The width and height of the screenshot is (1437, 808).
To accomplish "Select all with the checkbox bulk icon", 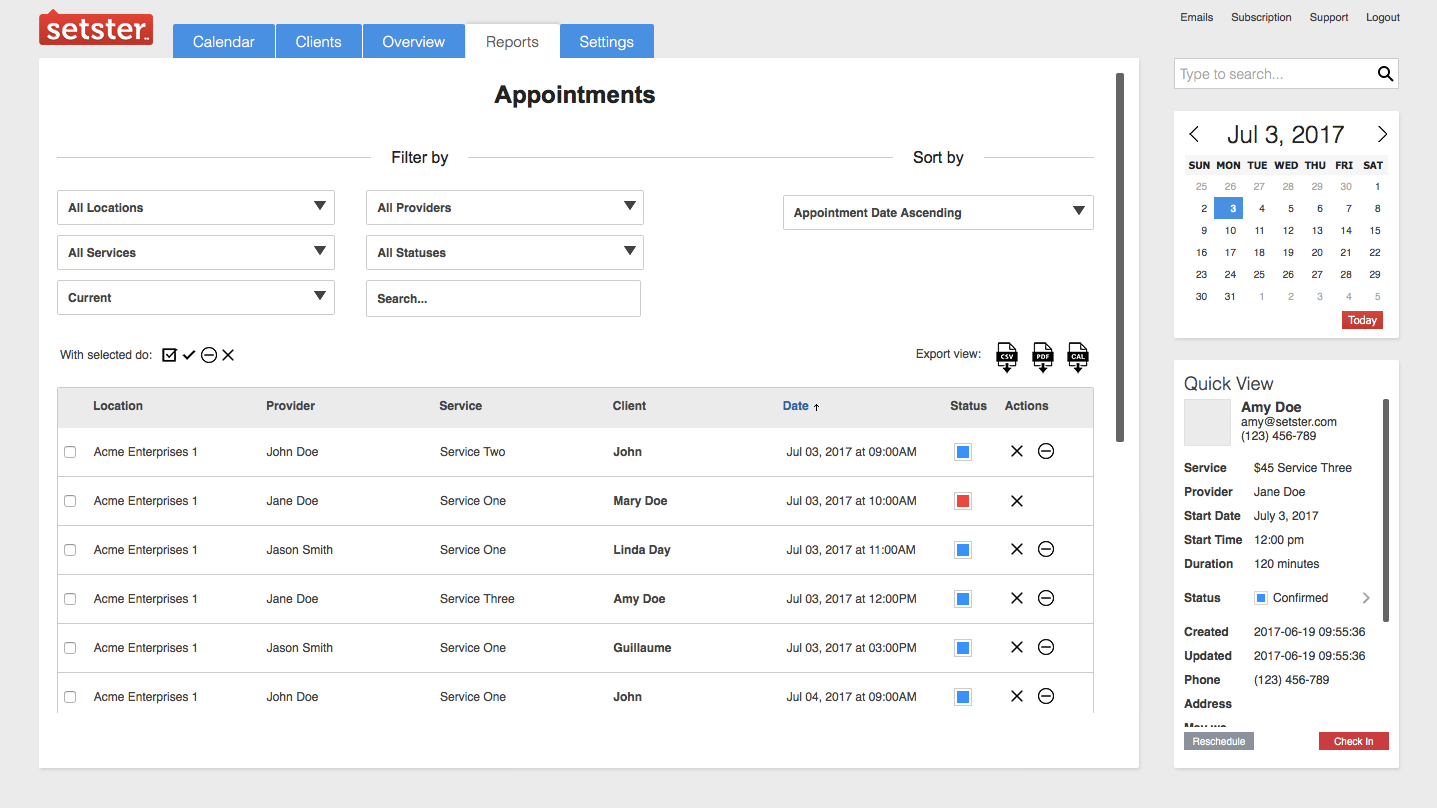I will 169,355.
